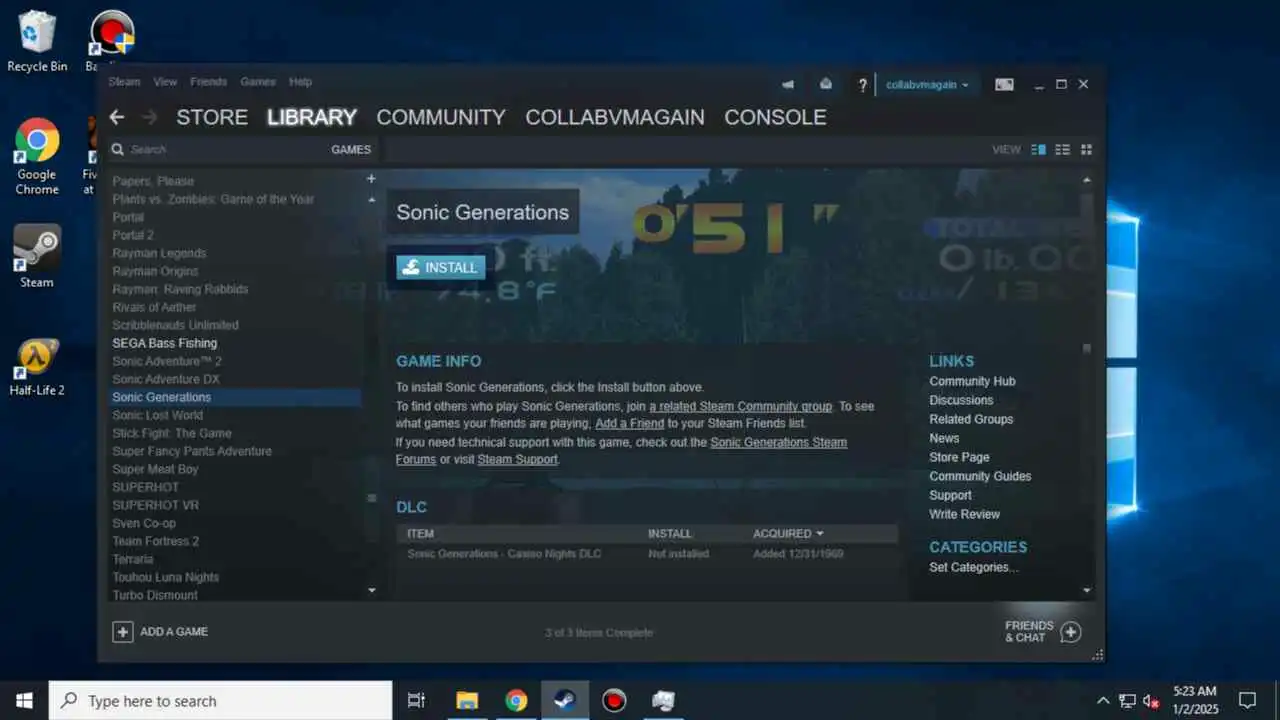Go back with the left arrow in Steam

pyautogui.click(x=117, y=117)
